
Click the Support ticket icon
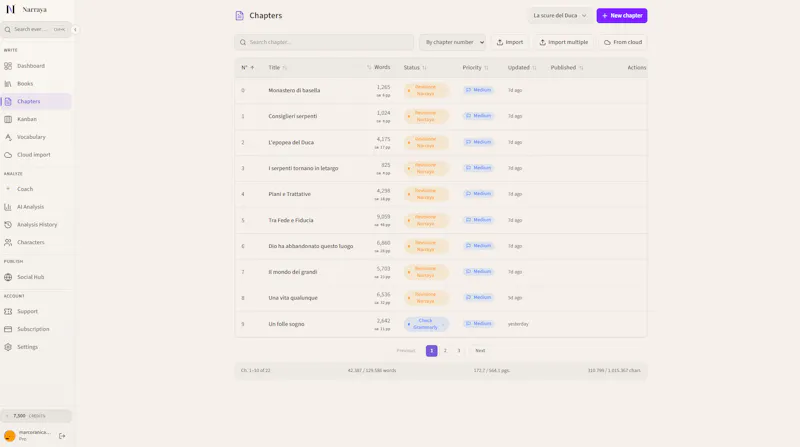point(8,311)
